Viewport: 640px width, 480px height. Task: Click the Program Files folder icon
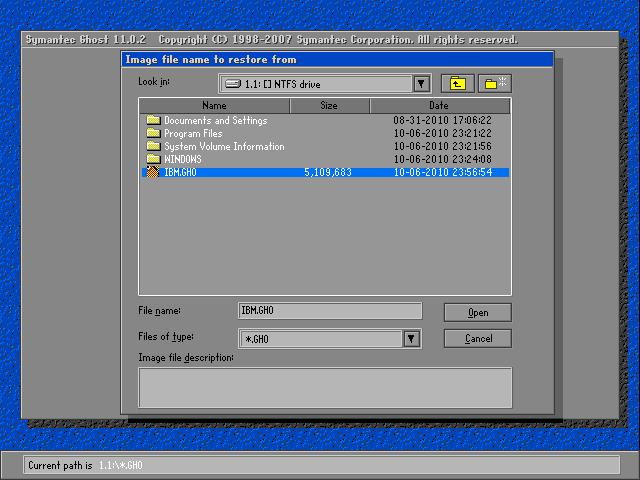click(x=153, y=133)
